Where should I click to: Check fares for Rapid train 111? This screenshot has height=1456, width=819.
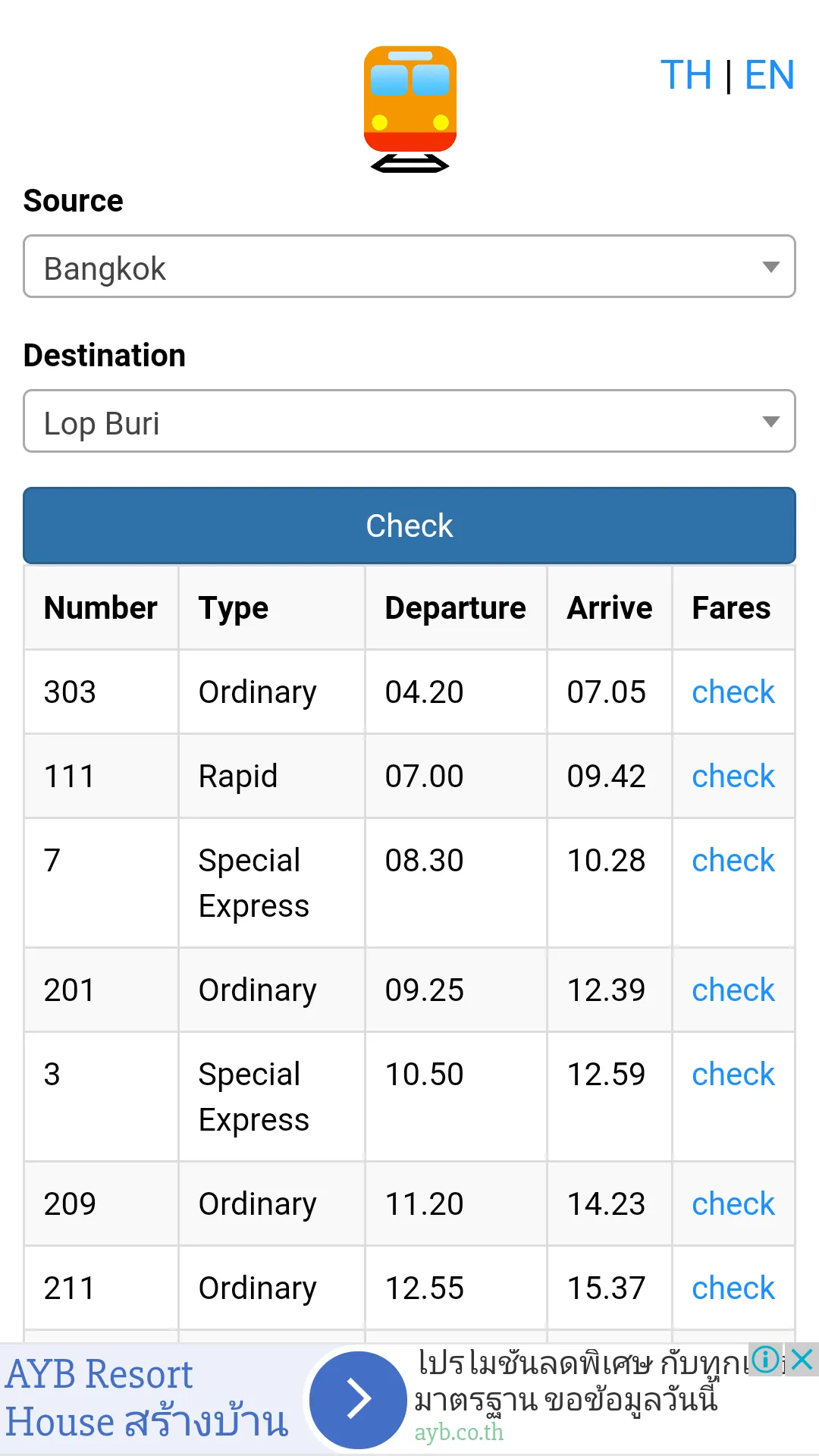click(733, 776)
